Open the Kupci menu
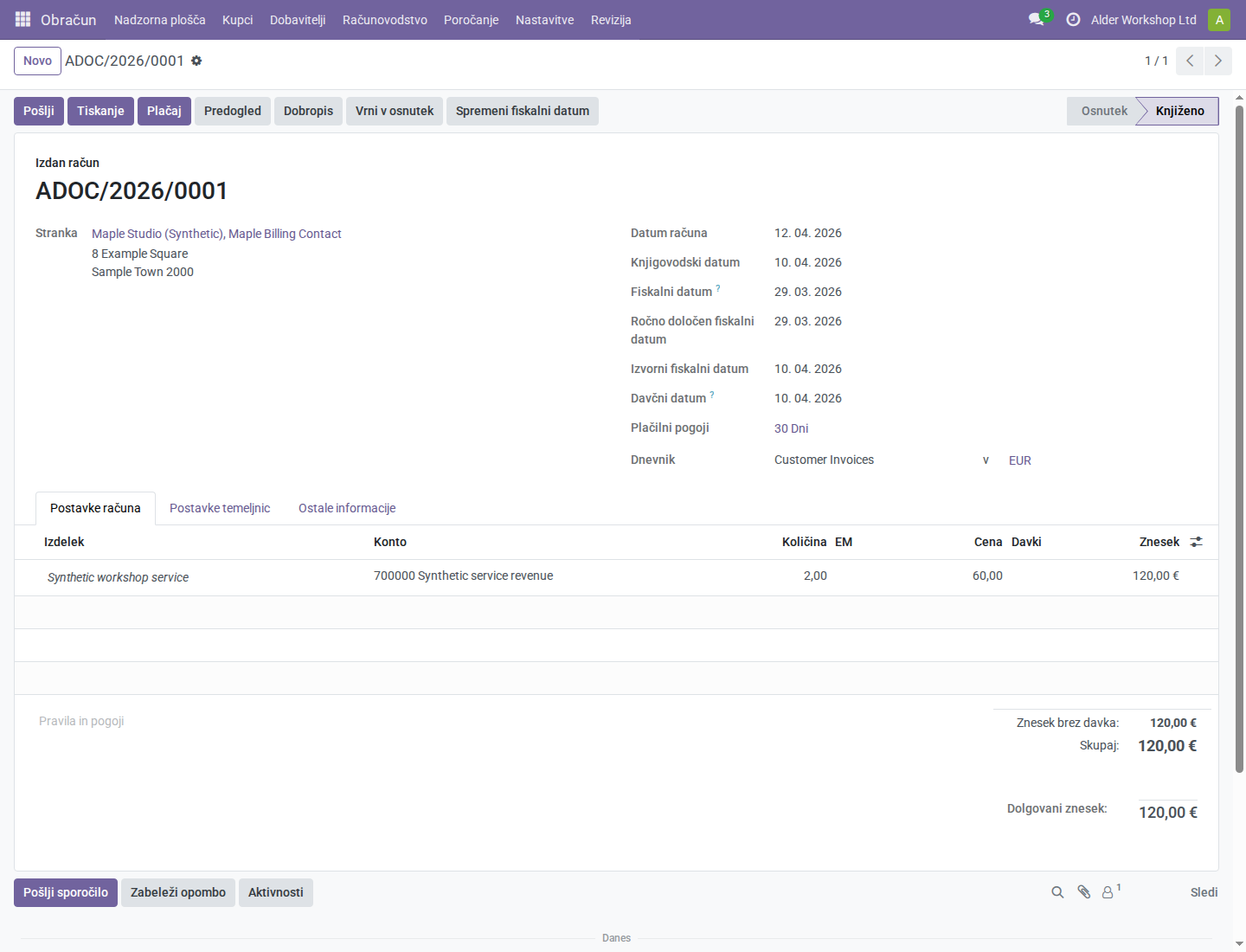1246x952 pixels. click(x=238, y=20)
